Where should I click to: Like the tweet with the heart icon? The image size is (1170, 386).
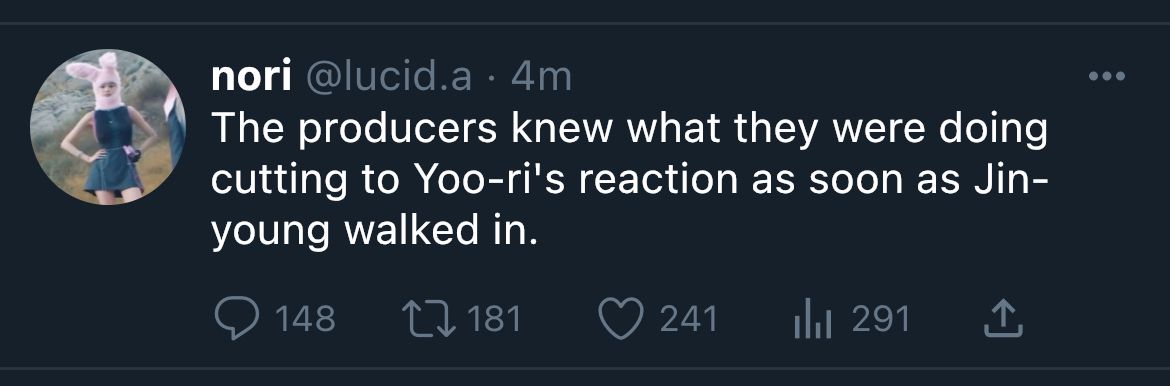click(x=621, y=319)
